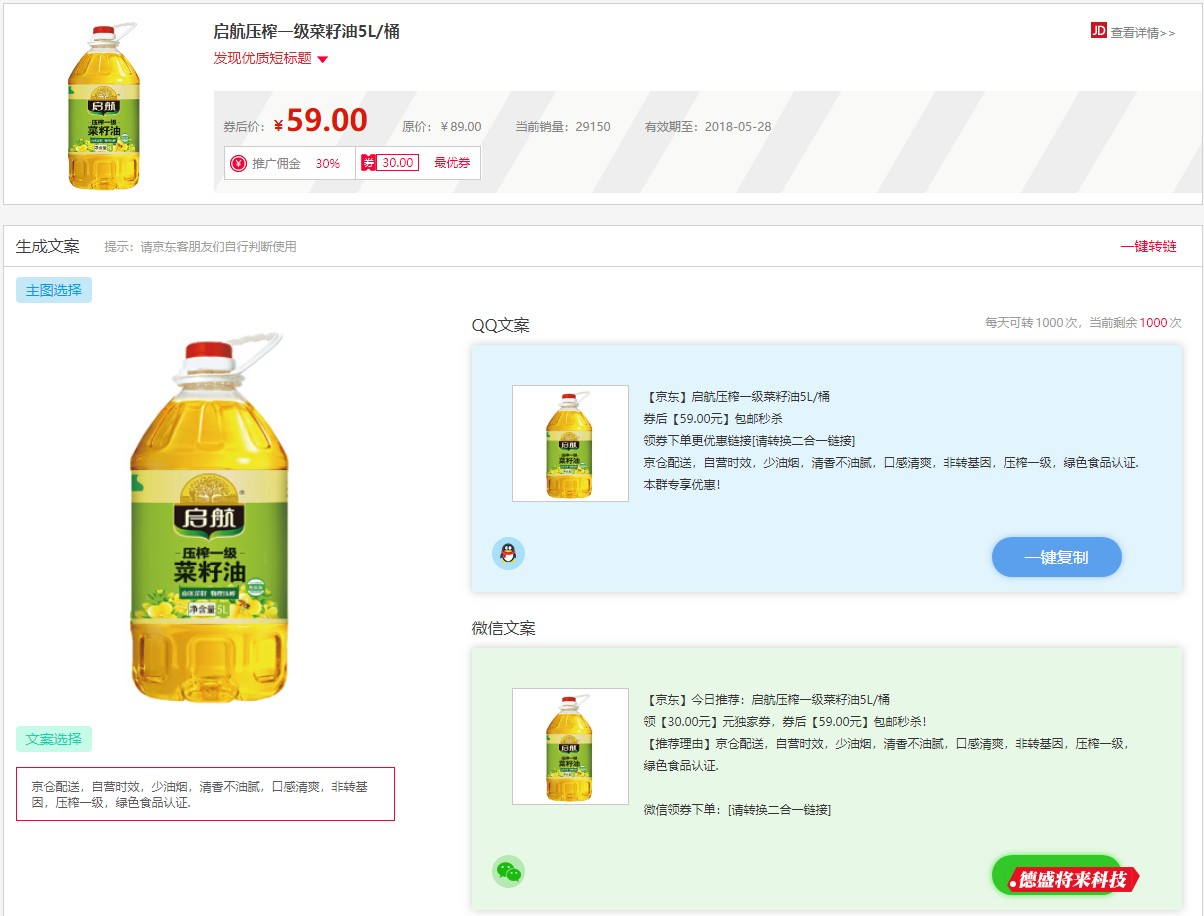Click the QQ line 本群专享优惠！

click(682, 485)
